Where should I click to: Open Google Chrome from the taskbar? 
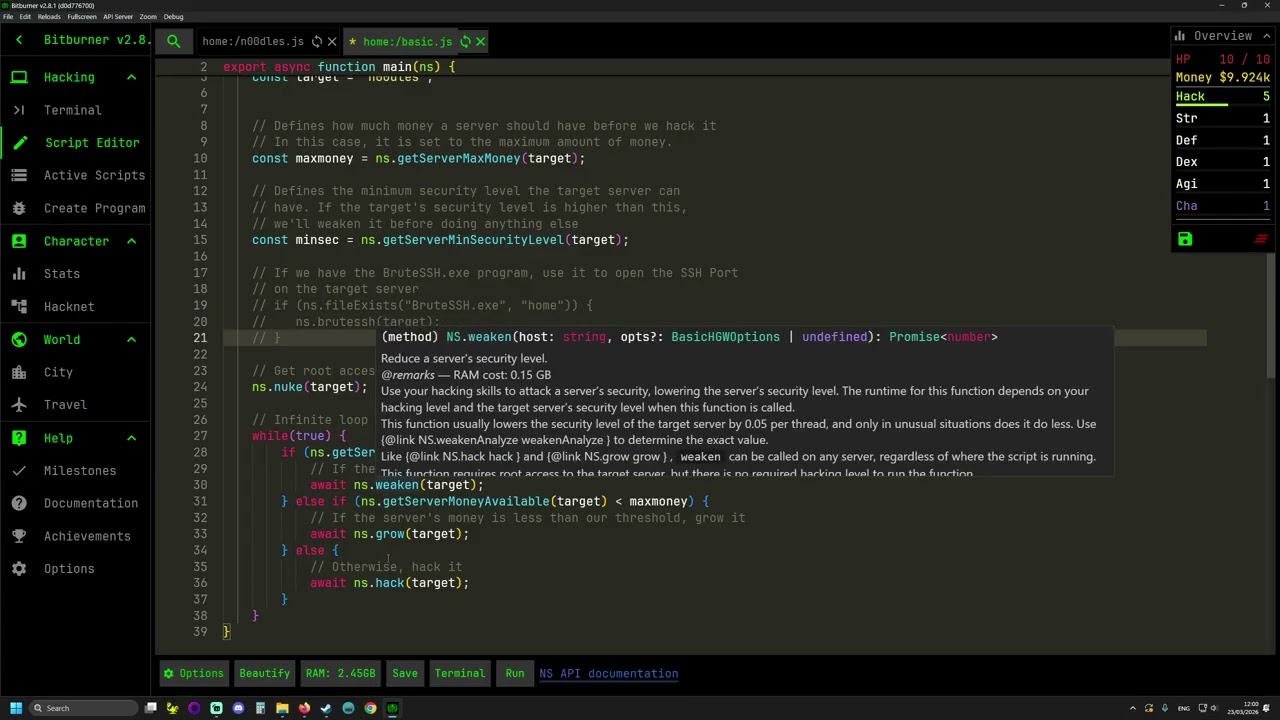(x=370, y=708)
